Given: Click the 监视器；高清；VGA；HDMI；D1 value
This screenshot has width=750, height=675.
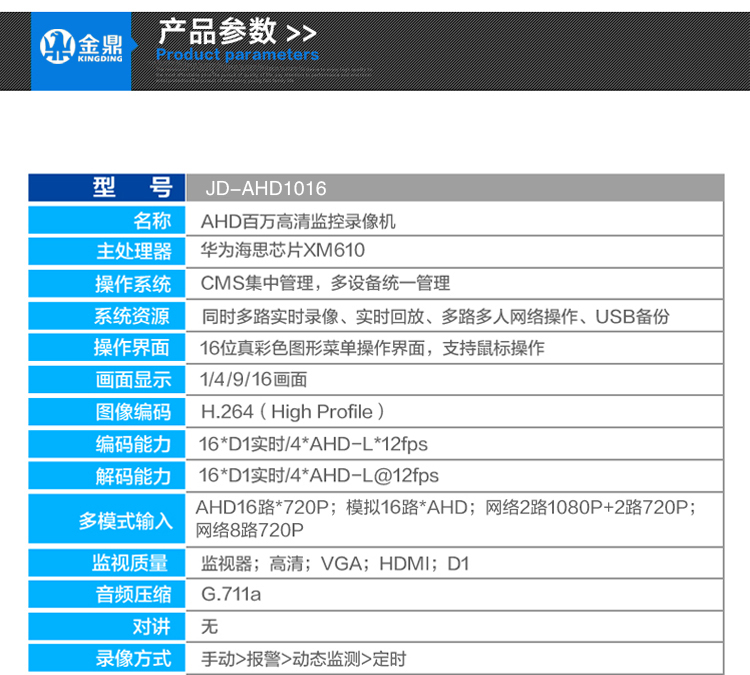Looking at the screenshot, I should click(x=334, y=563).
